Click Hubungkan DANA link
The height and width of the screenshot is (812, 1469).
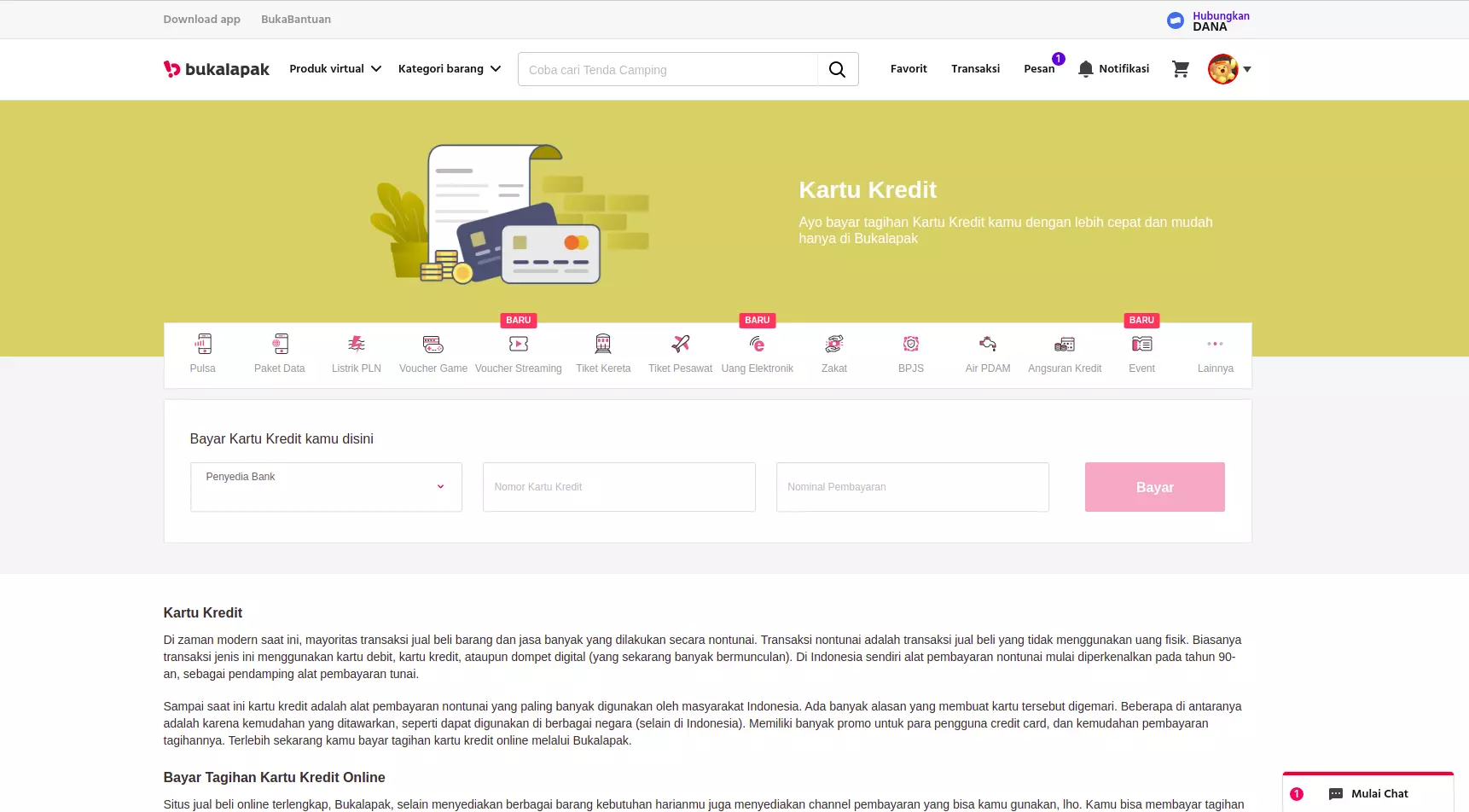(1221, 21)
